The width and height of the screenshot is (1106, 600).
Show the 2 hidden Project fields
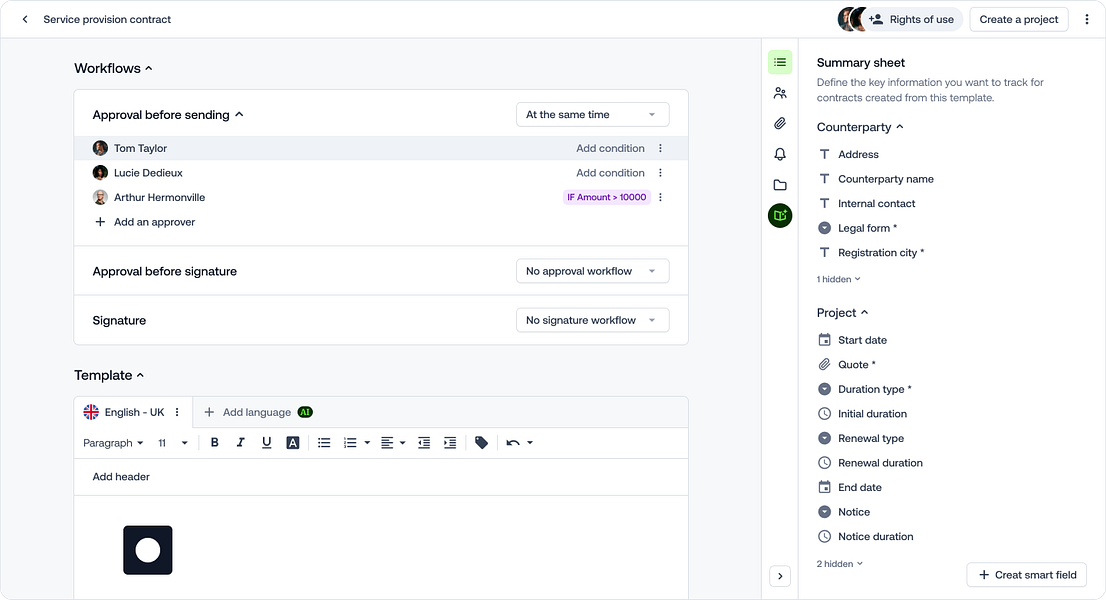[840, 564]
